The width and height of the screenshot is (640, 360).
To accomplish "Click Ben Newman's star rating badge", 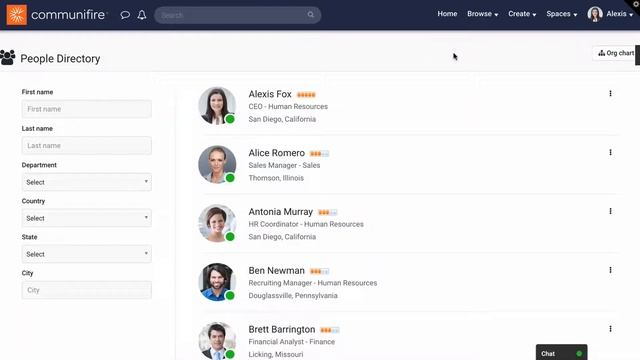I will [319, 271].
